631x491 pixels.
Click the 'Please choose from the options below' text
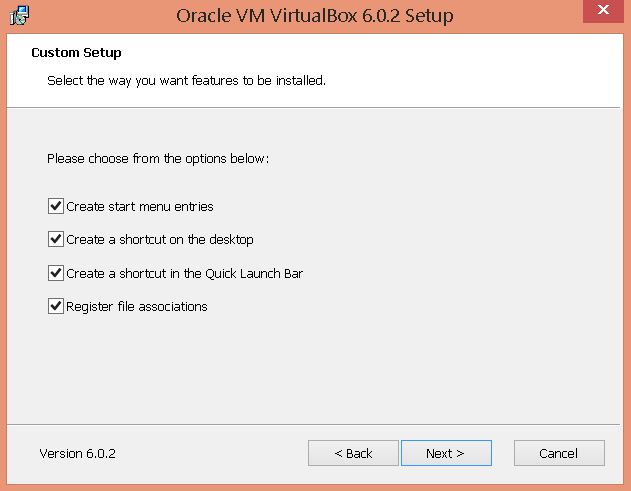pyautogui.click(x=158, y=159)
